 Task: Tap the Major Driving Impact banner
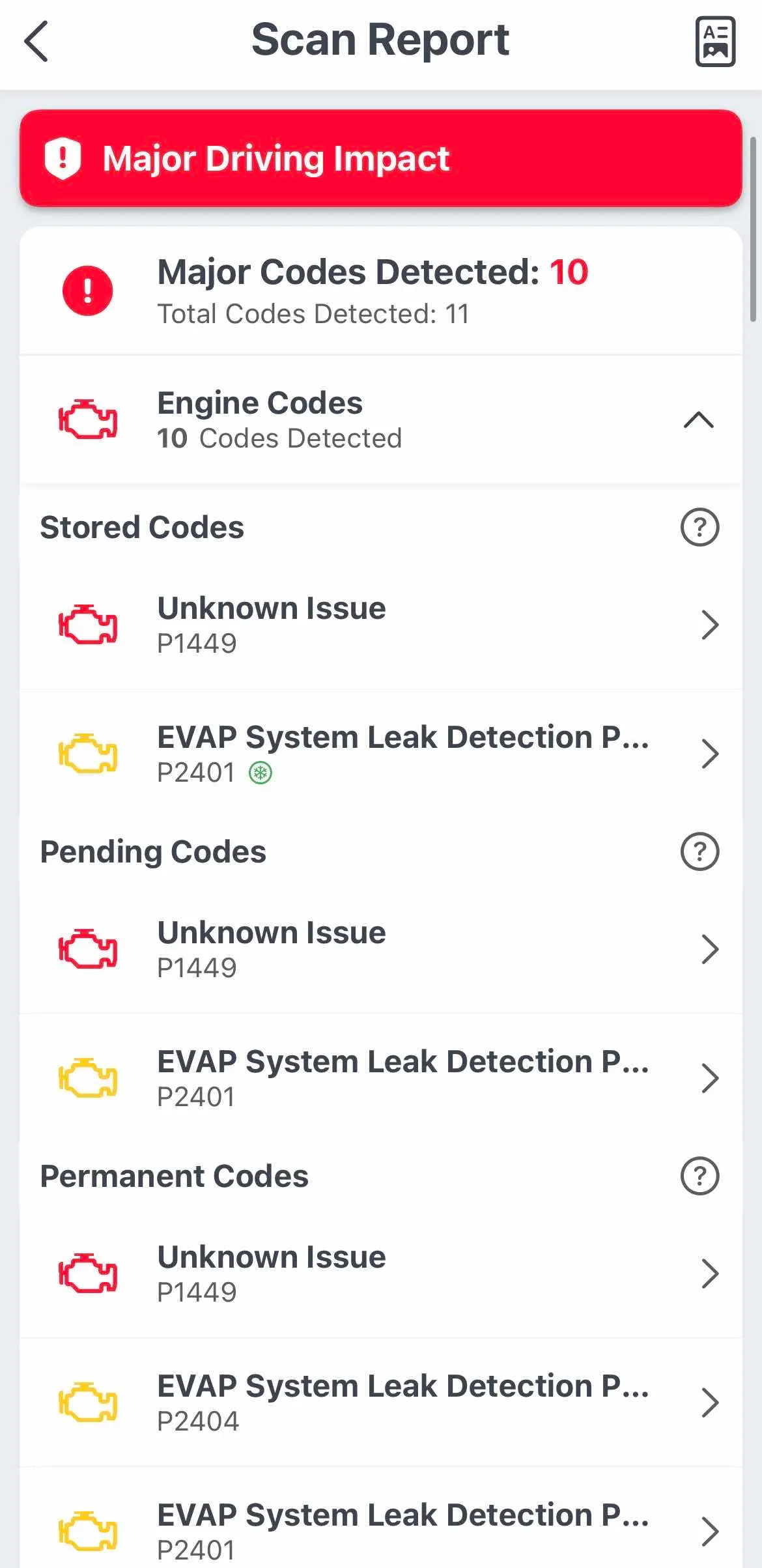381,158
